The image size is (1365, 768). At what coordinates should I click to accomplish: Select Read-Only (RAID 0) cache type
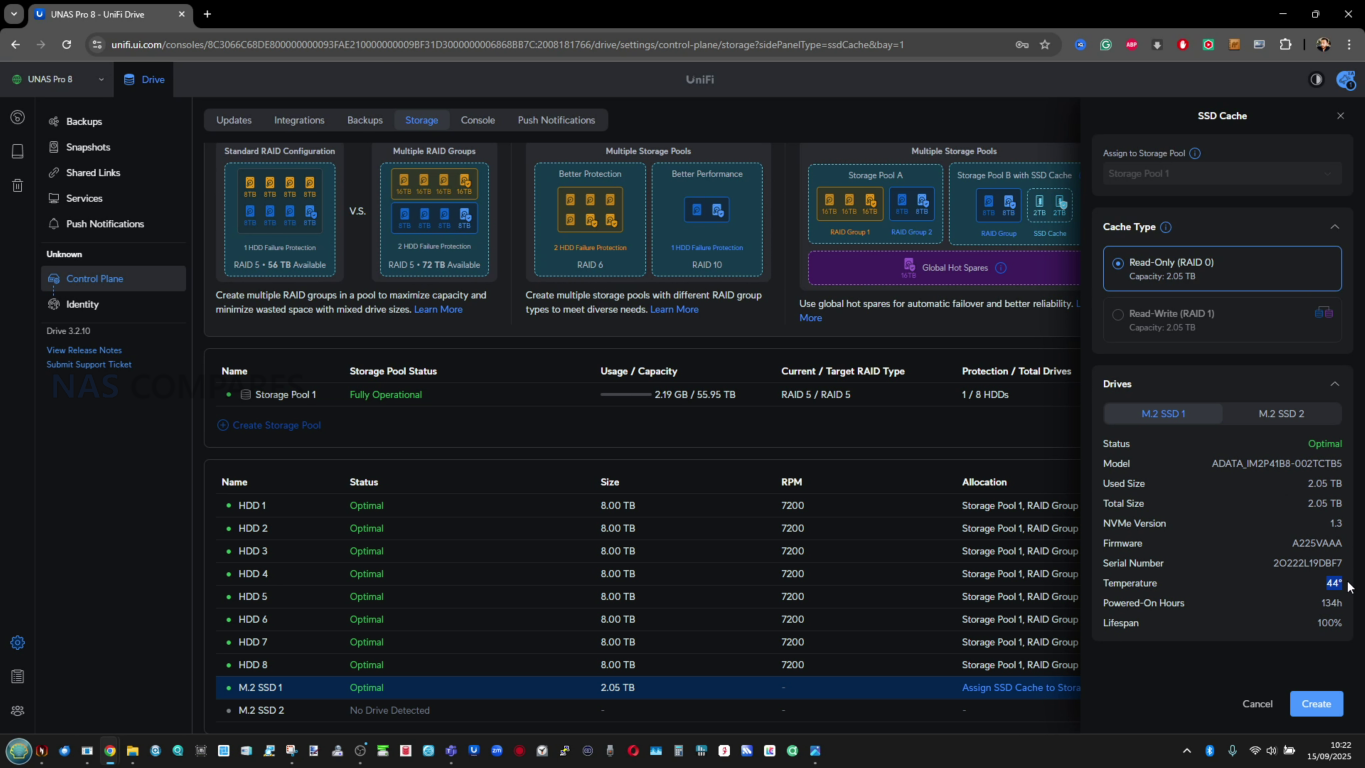click(1222, 269)
